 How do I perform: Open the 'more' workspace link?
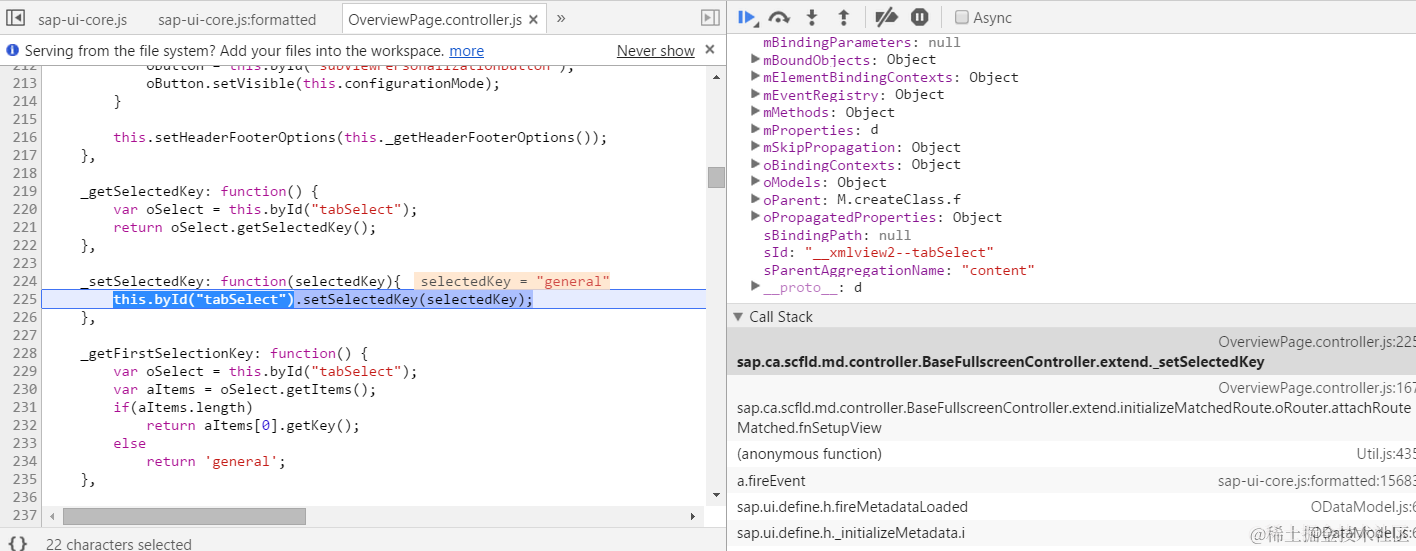466,51
